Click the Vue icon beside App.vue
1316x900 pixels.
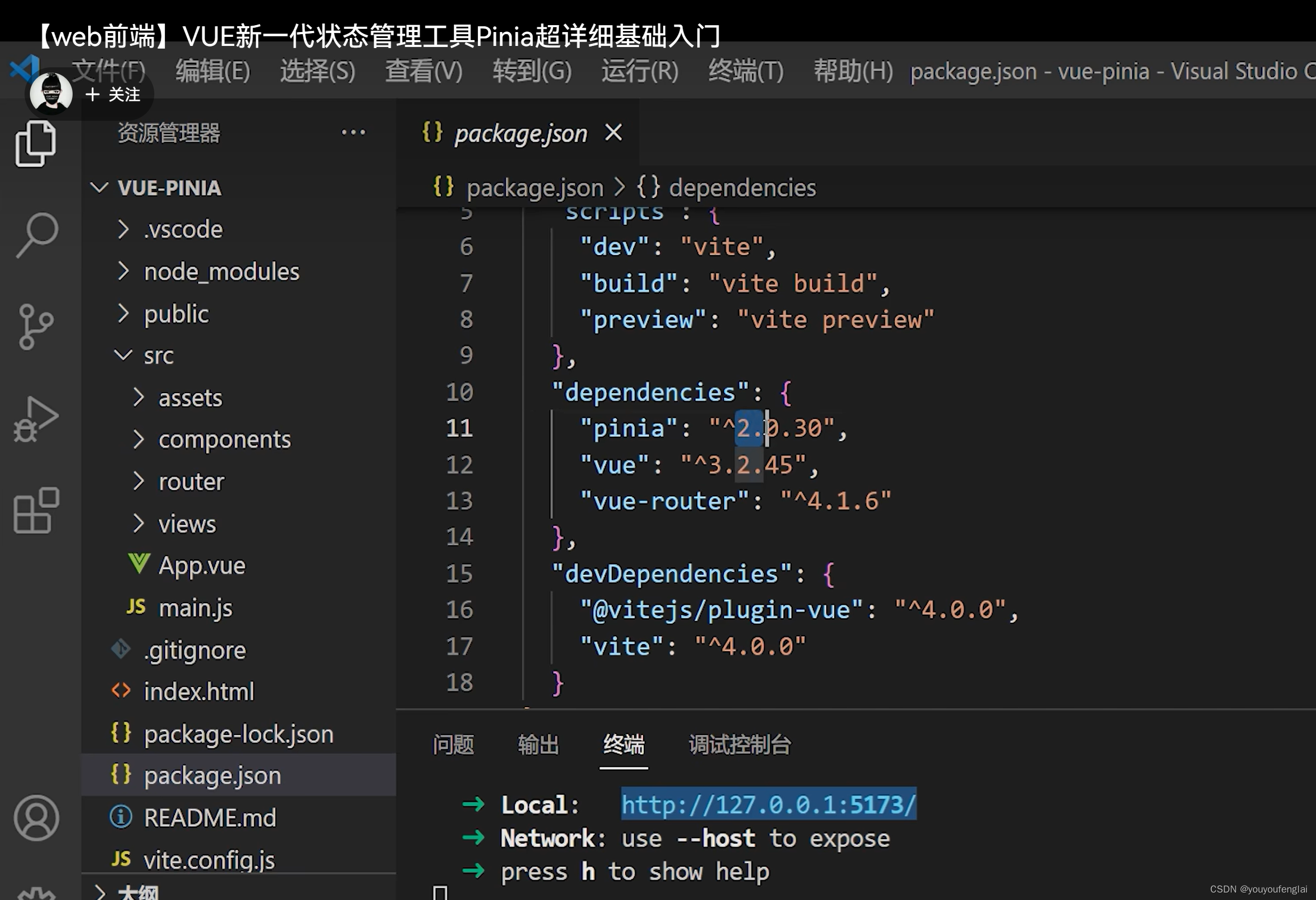[139, 564]
